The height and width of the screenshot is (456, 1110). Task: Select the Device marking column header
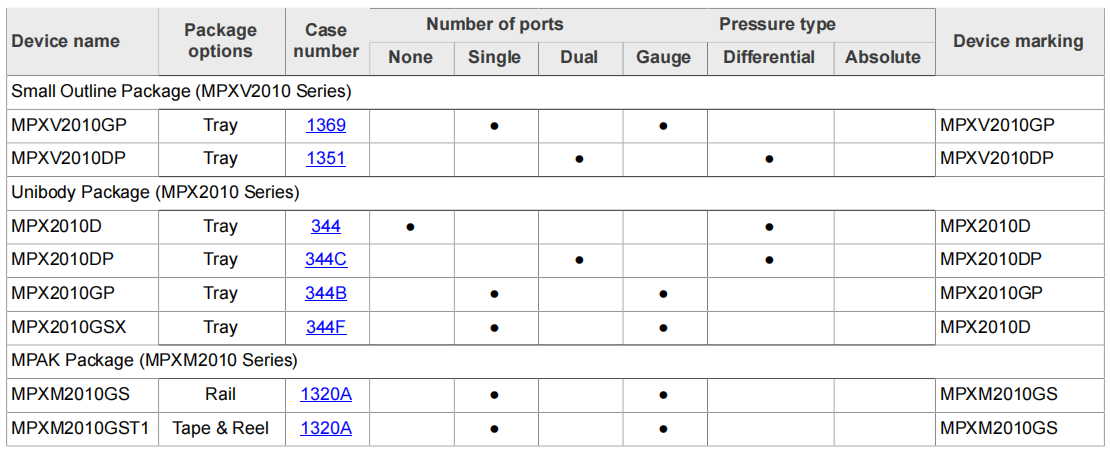pyautogui.click(x=1018, y=41)
